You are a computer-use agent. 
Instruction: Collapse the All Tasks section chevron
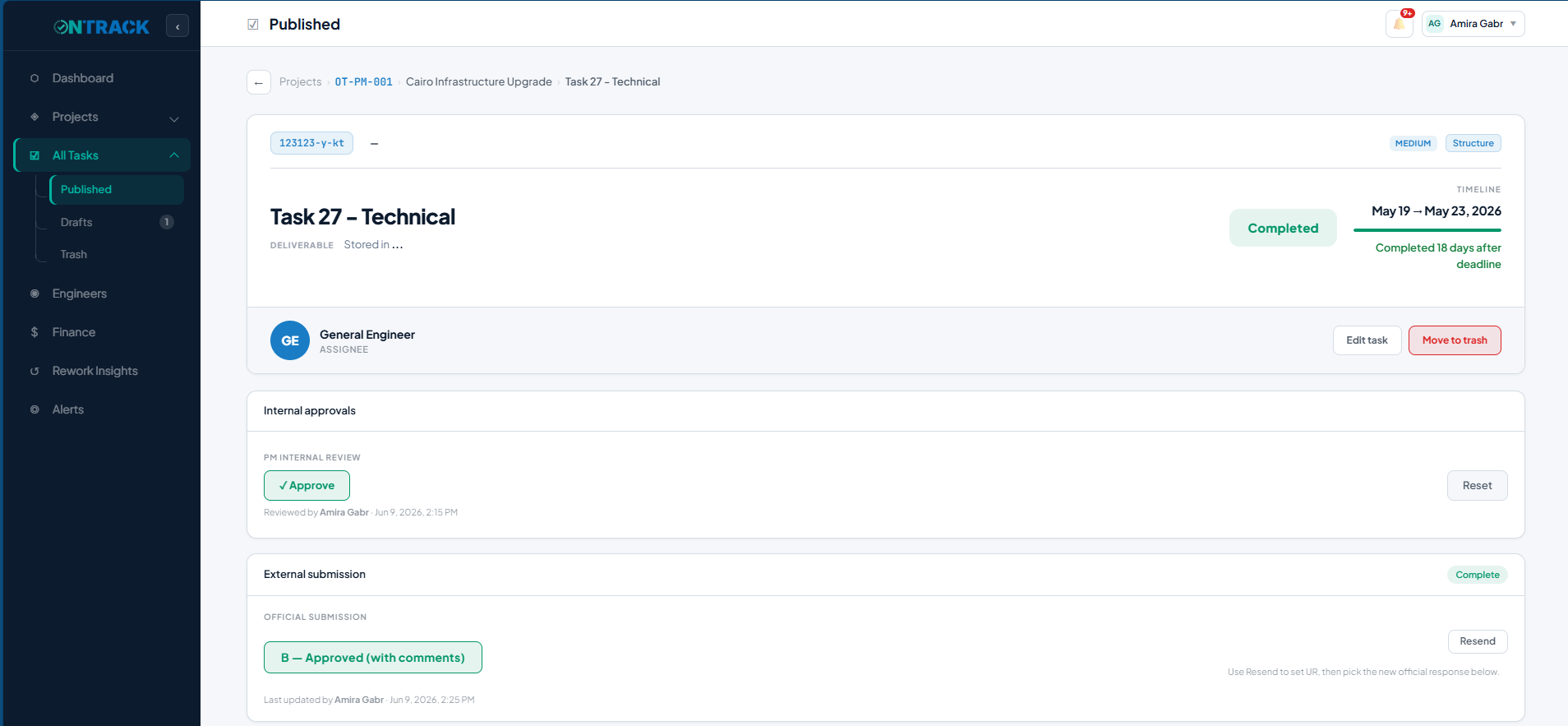174,155
